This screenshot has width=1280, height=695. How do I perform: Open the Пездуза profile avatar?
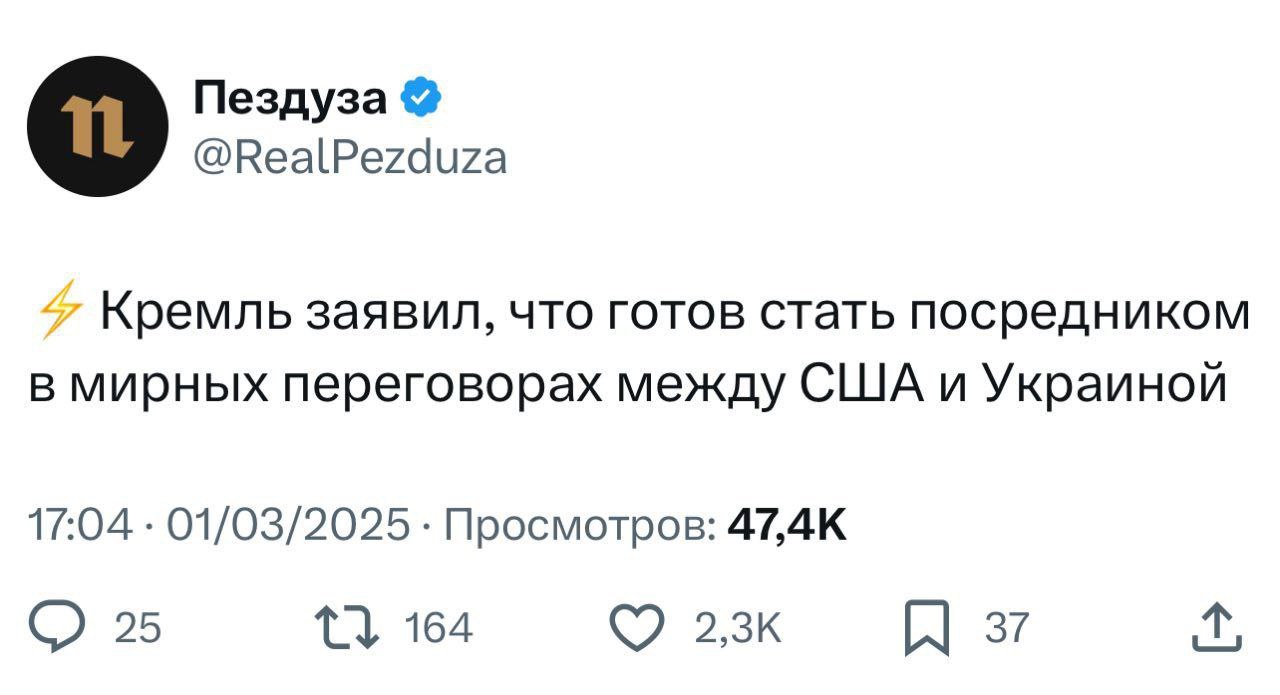coord(97,127)
